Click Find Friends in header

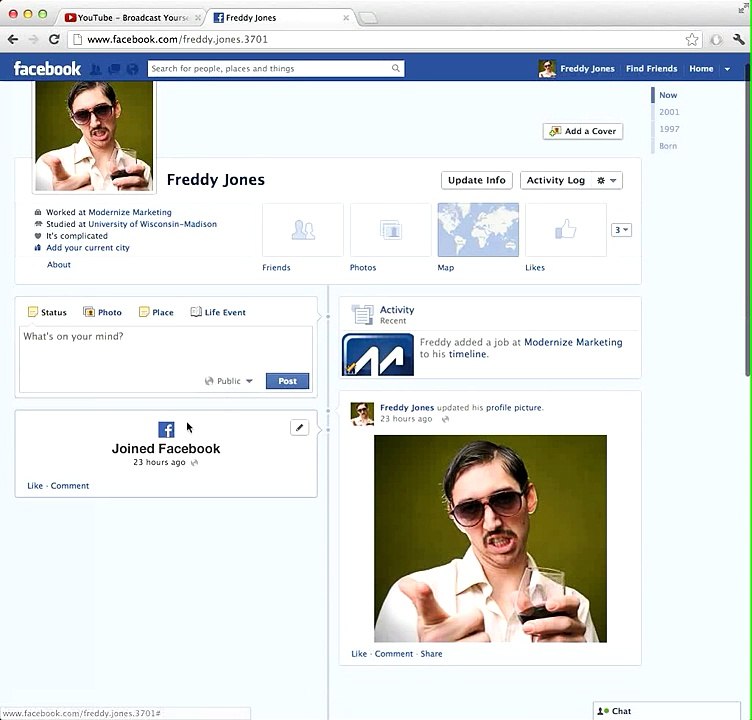click(x=651, y=69)
